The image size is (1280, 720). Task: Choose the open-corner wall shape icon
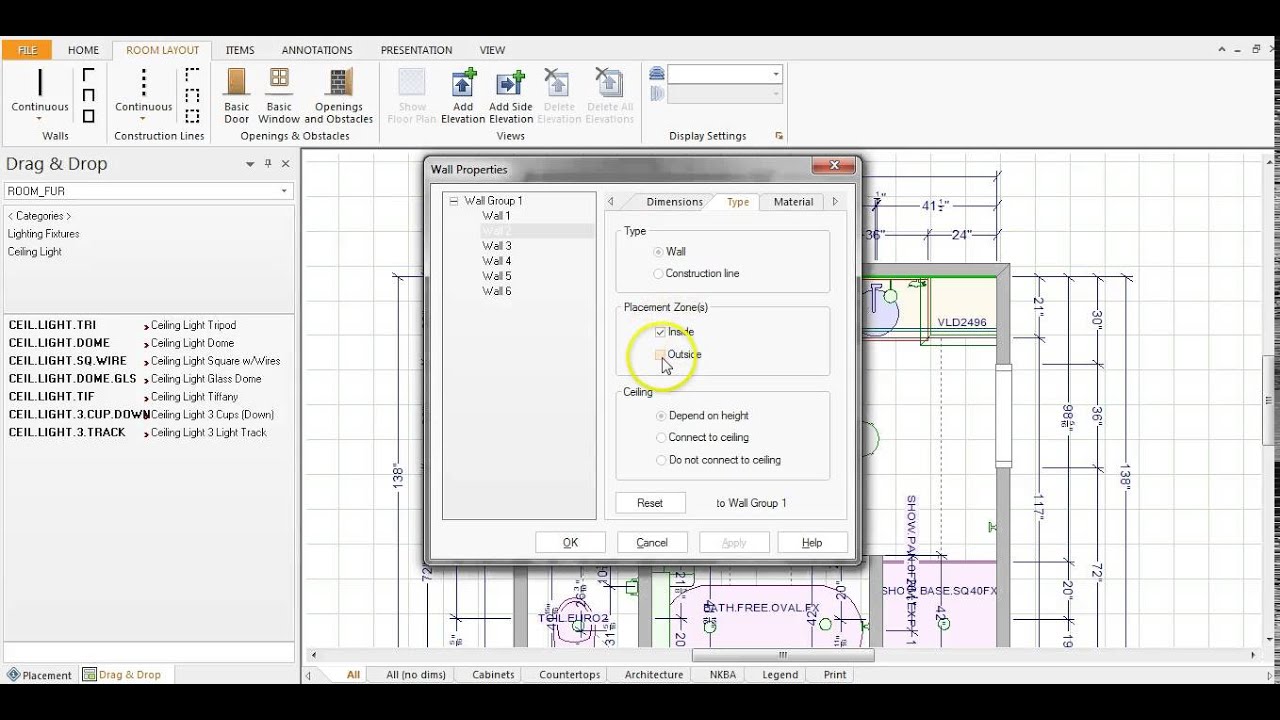point(88,75)
